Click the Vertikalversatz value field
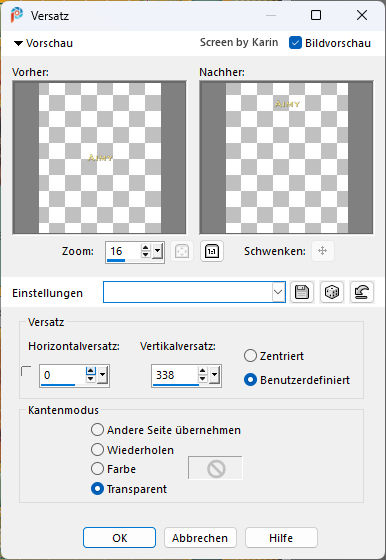 pos(175,375)
